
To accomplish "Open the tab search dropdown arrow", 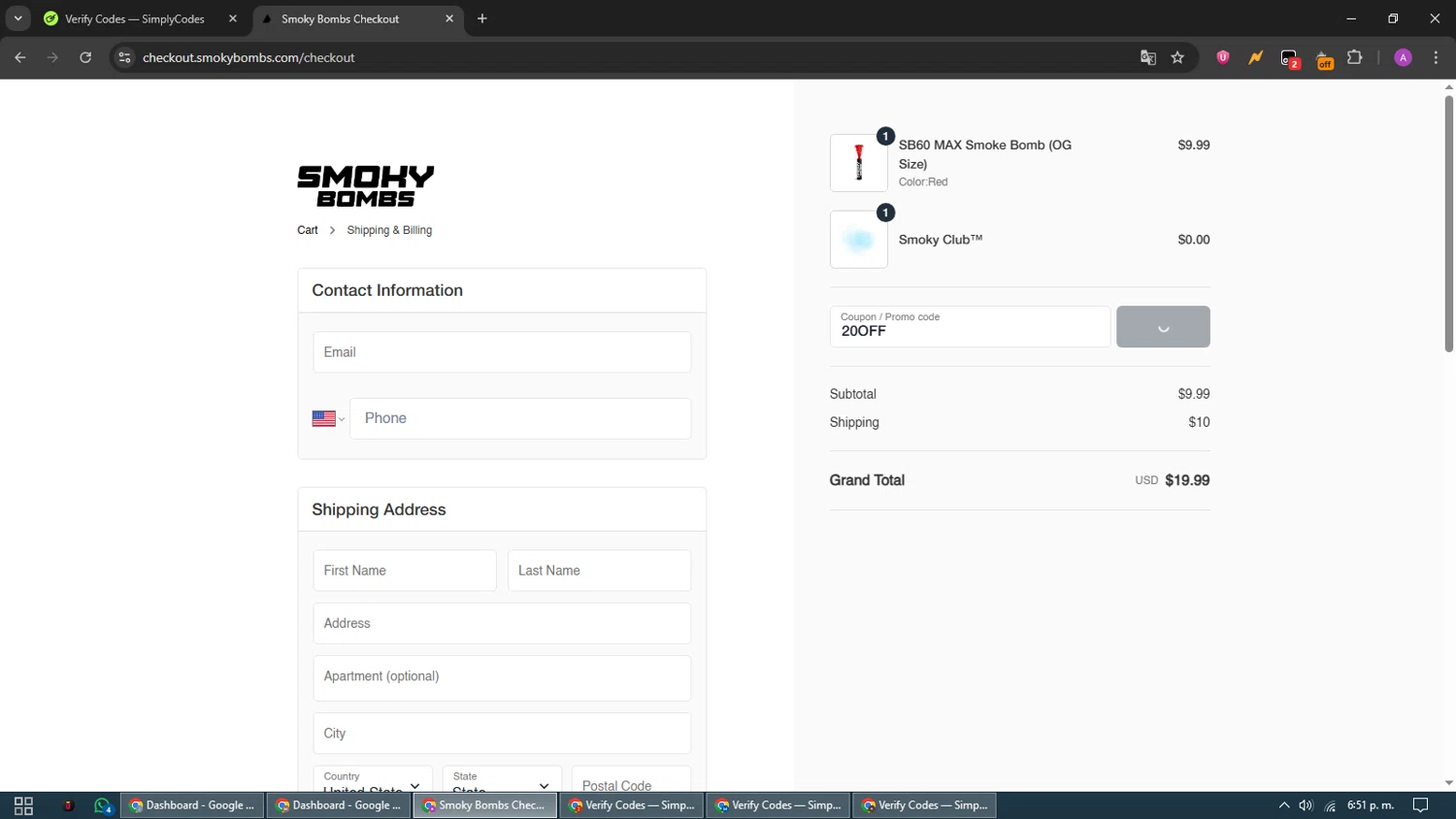I will tap(17, 18).
